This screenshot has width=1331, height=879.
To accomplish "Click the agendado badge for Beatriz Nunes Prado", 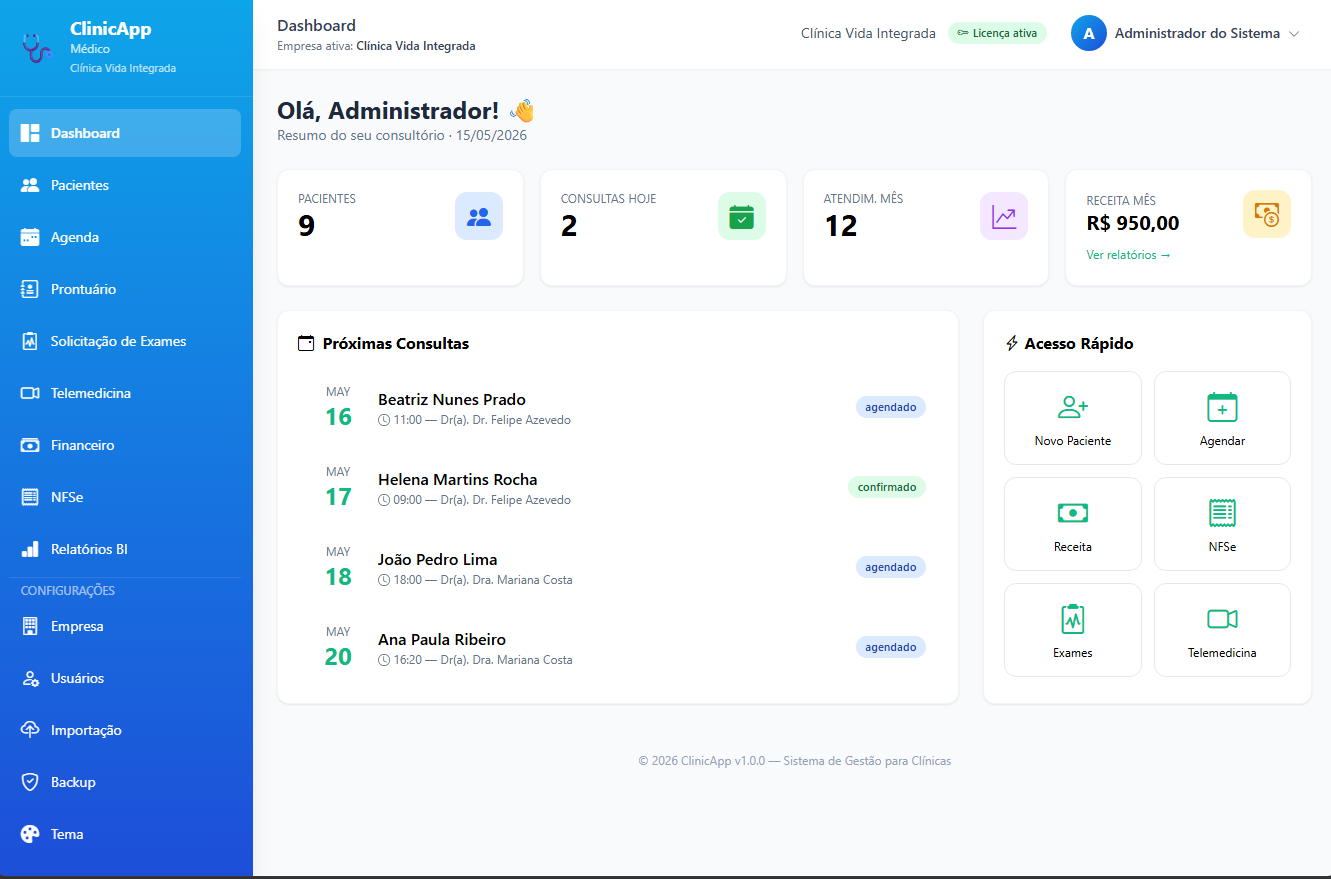I will click(891, 407).
